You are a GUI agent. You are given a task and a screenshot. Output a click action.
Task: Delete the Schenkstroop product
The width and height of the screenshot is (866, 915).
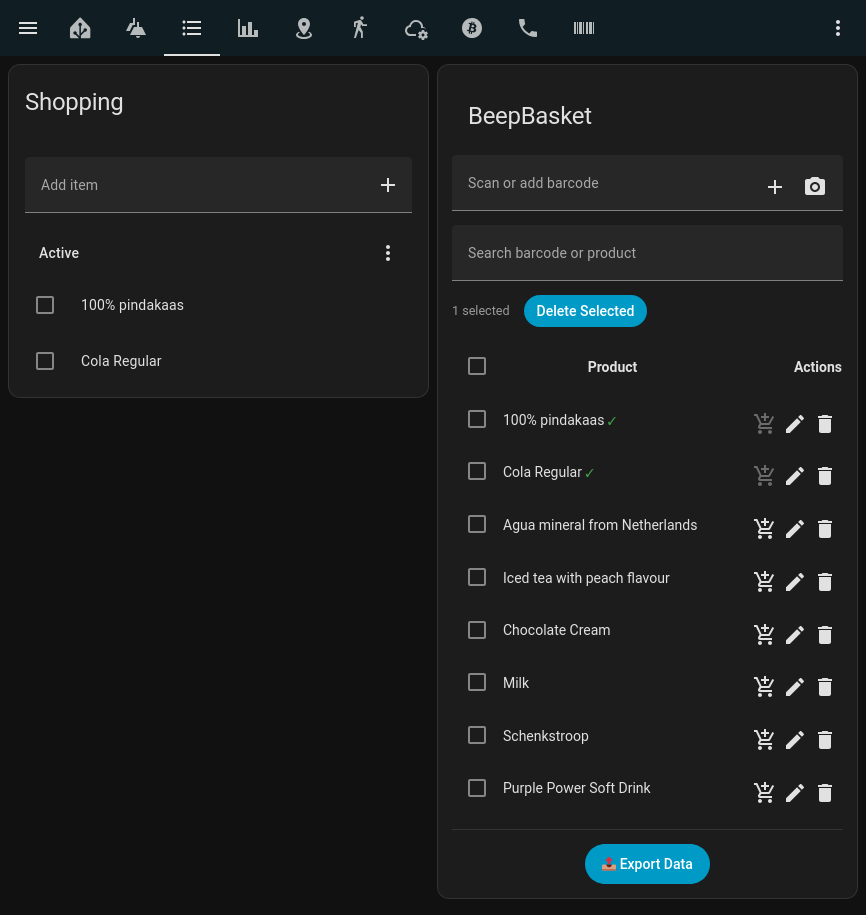825,740
